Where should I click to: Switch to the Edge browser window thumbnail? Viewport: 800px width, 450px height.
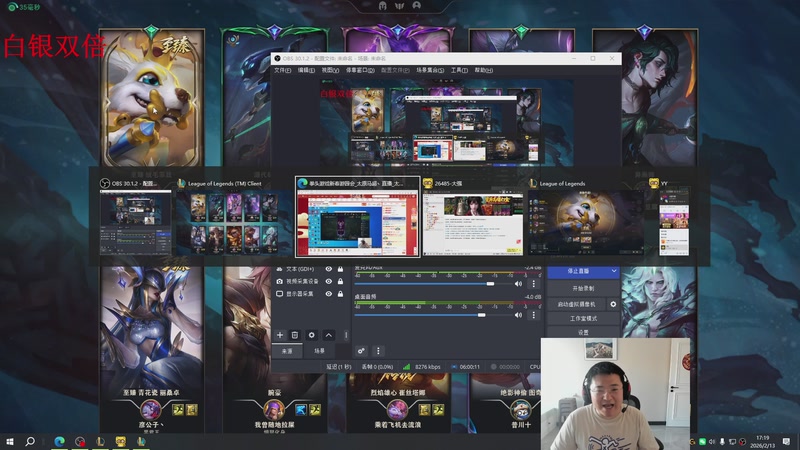(x=358, y=217)
